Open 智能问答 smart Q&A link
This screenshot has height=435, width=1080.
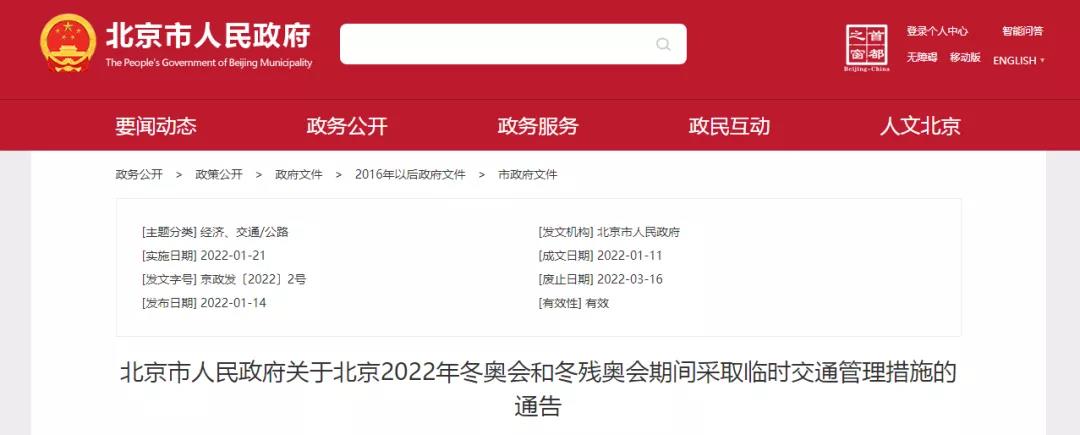pyautogui.click(x=1022, y=31)
